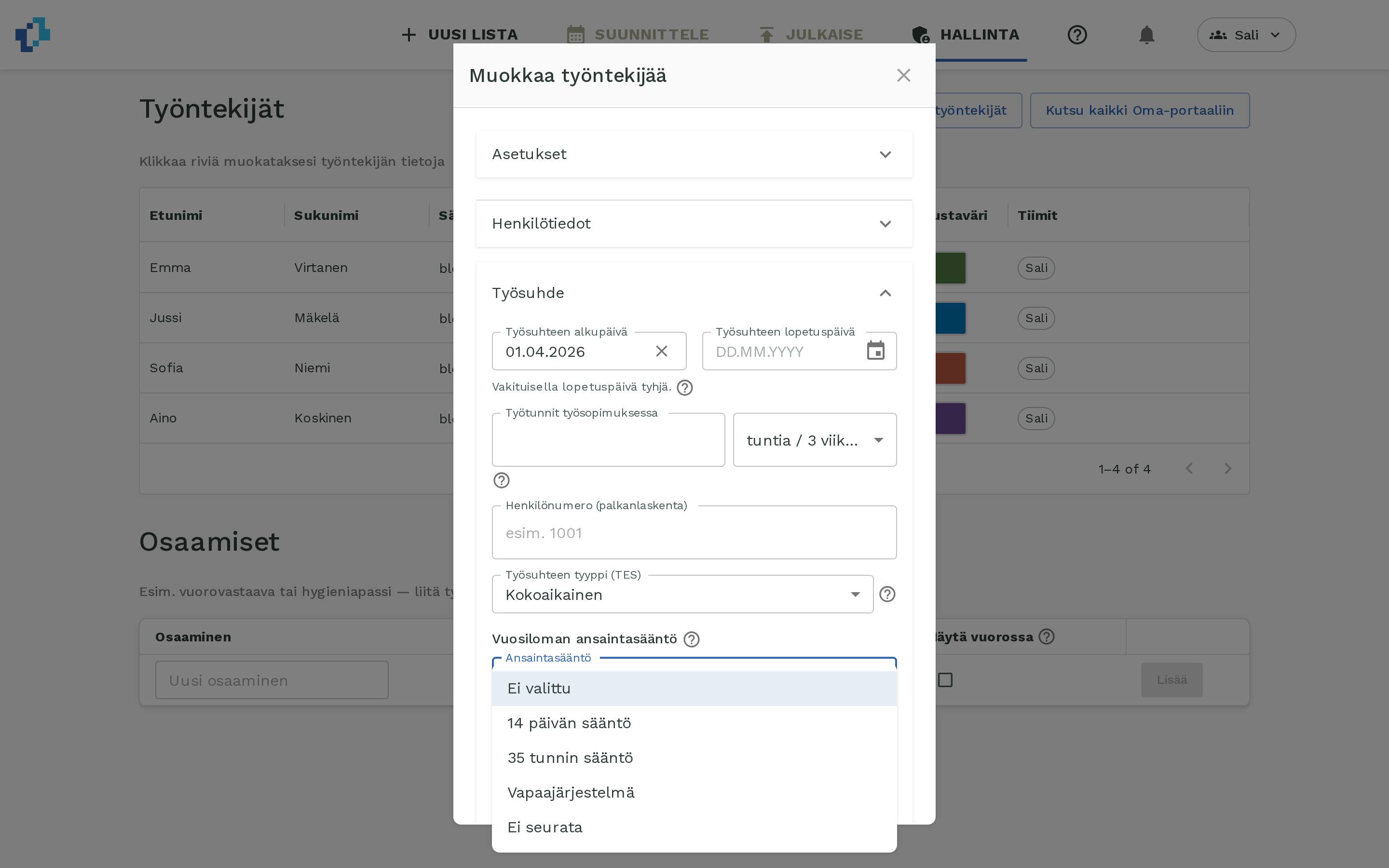The width and height of the screenshot is (1389, 868).
Task: Go to the next page of employees
Action: [x=1228, y=469]
